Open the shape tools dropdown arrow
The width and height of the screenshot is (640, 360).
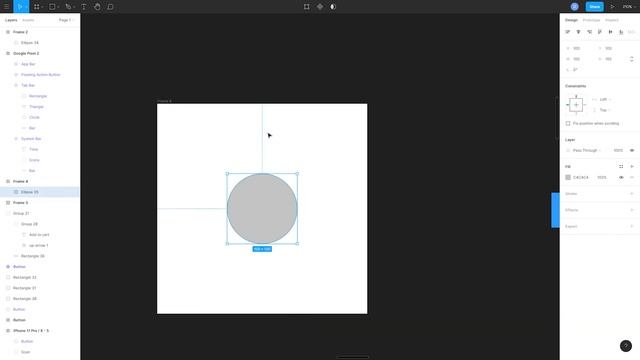[58, 7]
